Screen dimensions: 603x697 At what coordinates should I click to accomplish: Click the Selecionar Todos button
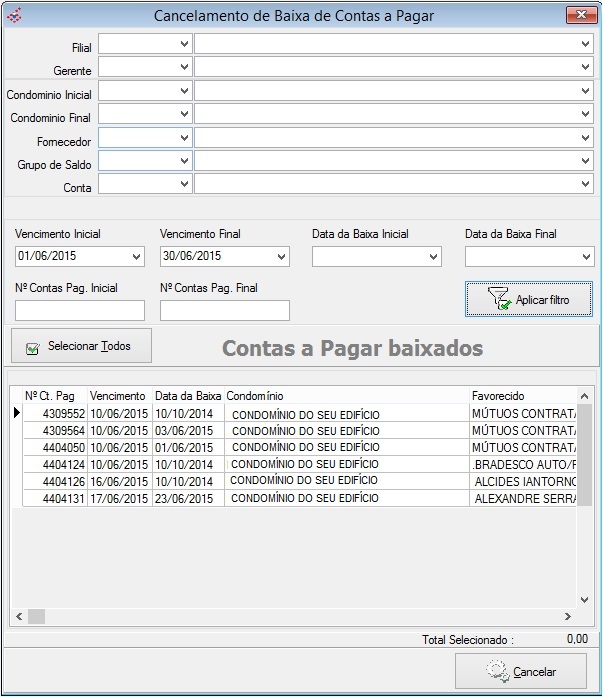click(x=80, y=346)
